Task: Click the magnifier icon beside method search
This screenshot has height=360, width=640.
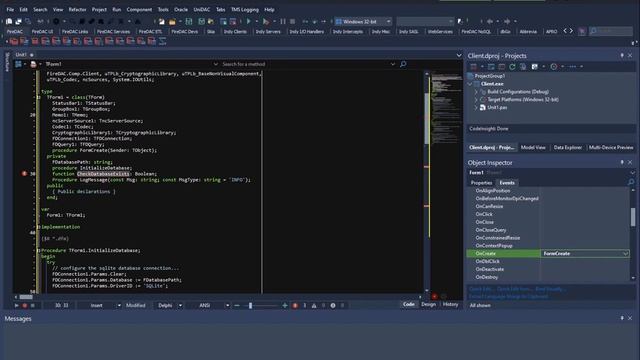Action: coord(403,64)
